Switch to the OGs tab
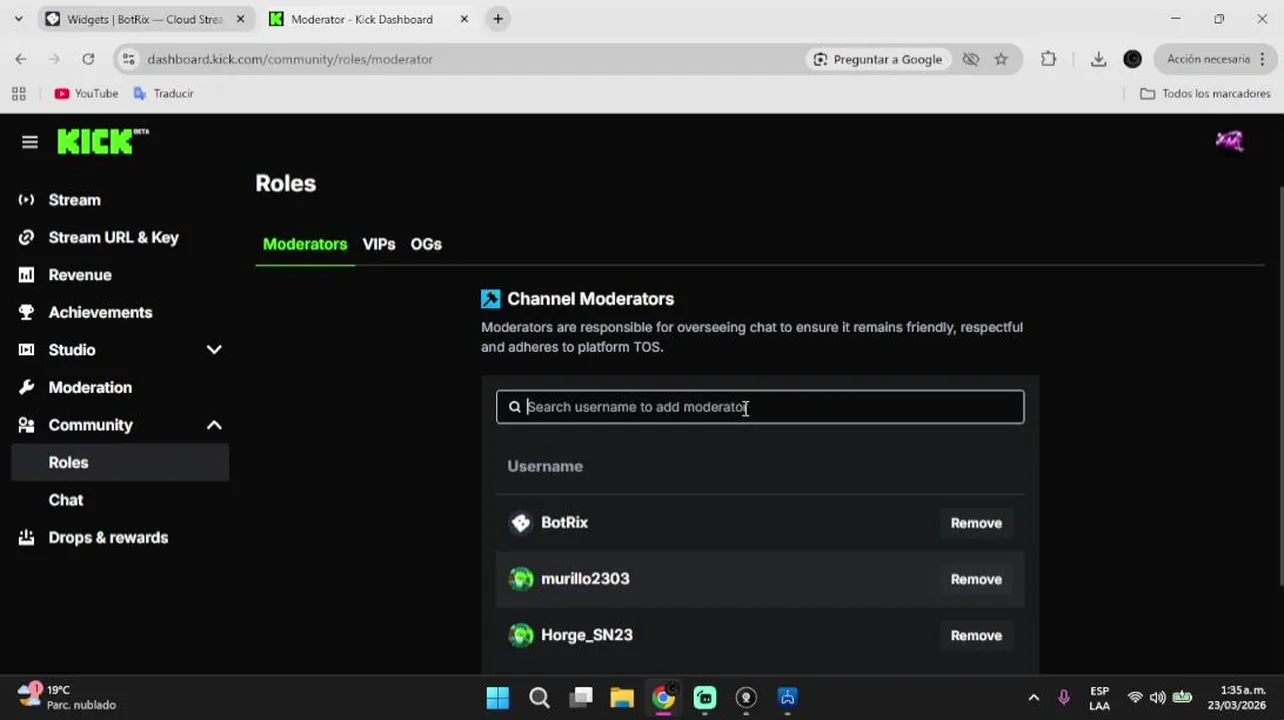This screenshot has width=1284, height=720. click(x=426, y=244)
